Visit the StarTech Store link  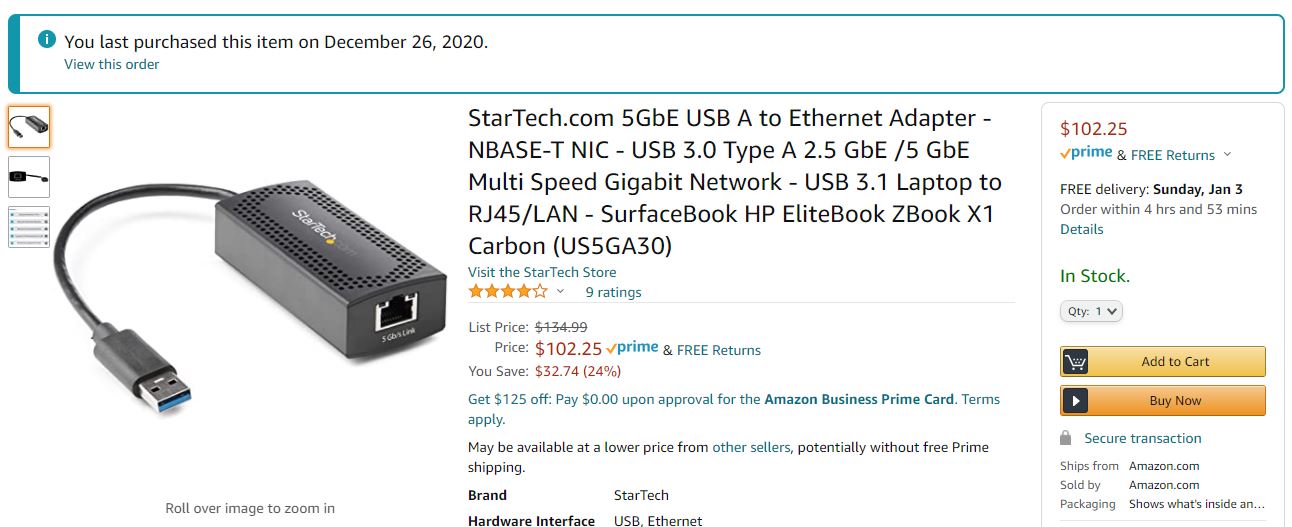[542, 272]
